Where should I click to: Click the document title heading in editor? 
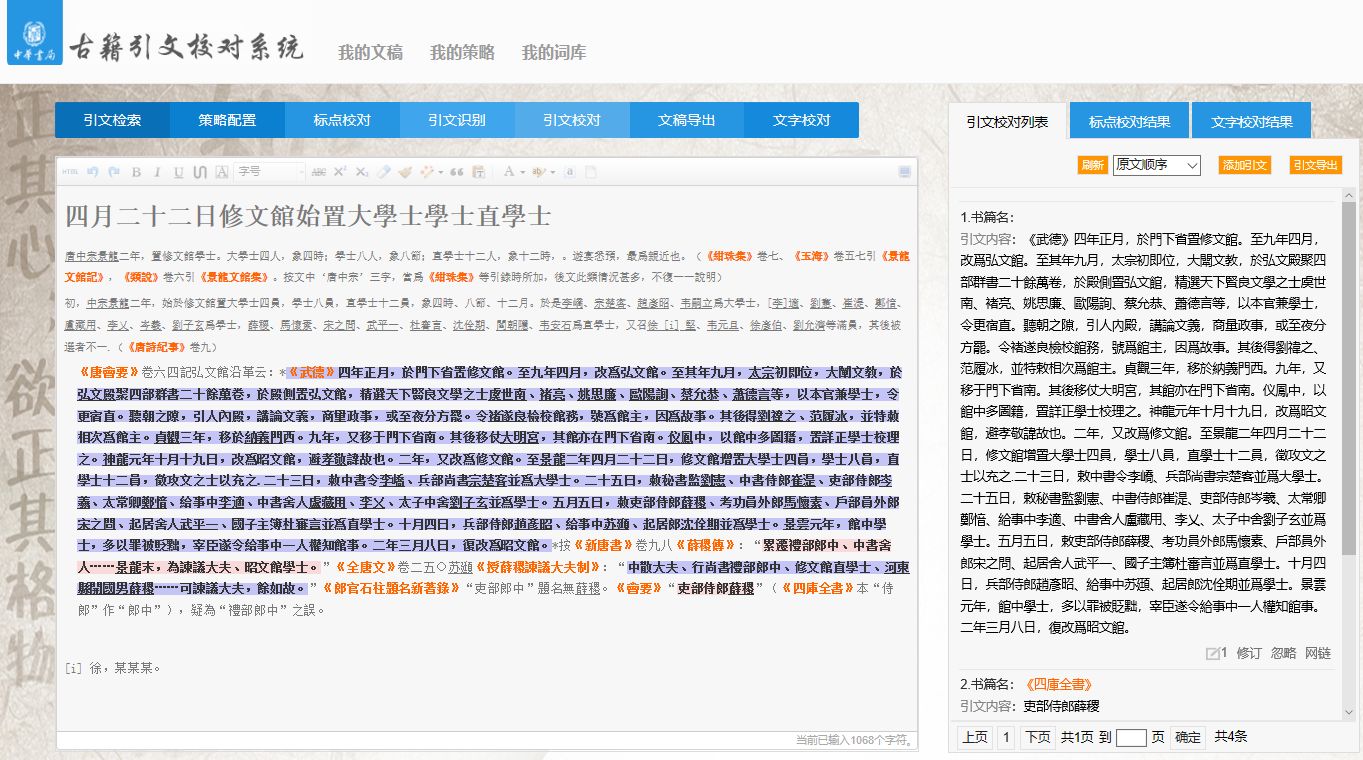[308, 216]
